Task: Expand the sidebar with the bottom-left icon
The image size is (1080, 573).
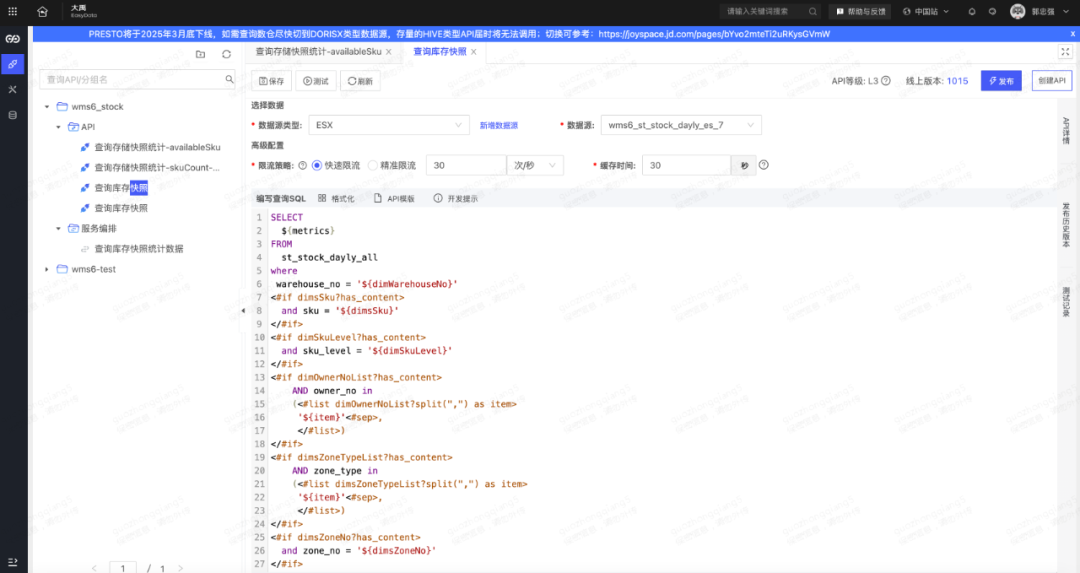Action: 12,562
